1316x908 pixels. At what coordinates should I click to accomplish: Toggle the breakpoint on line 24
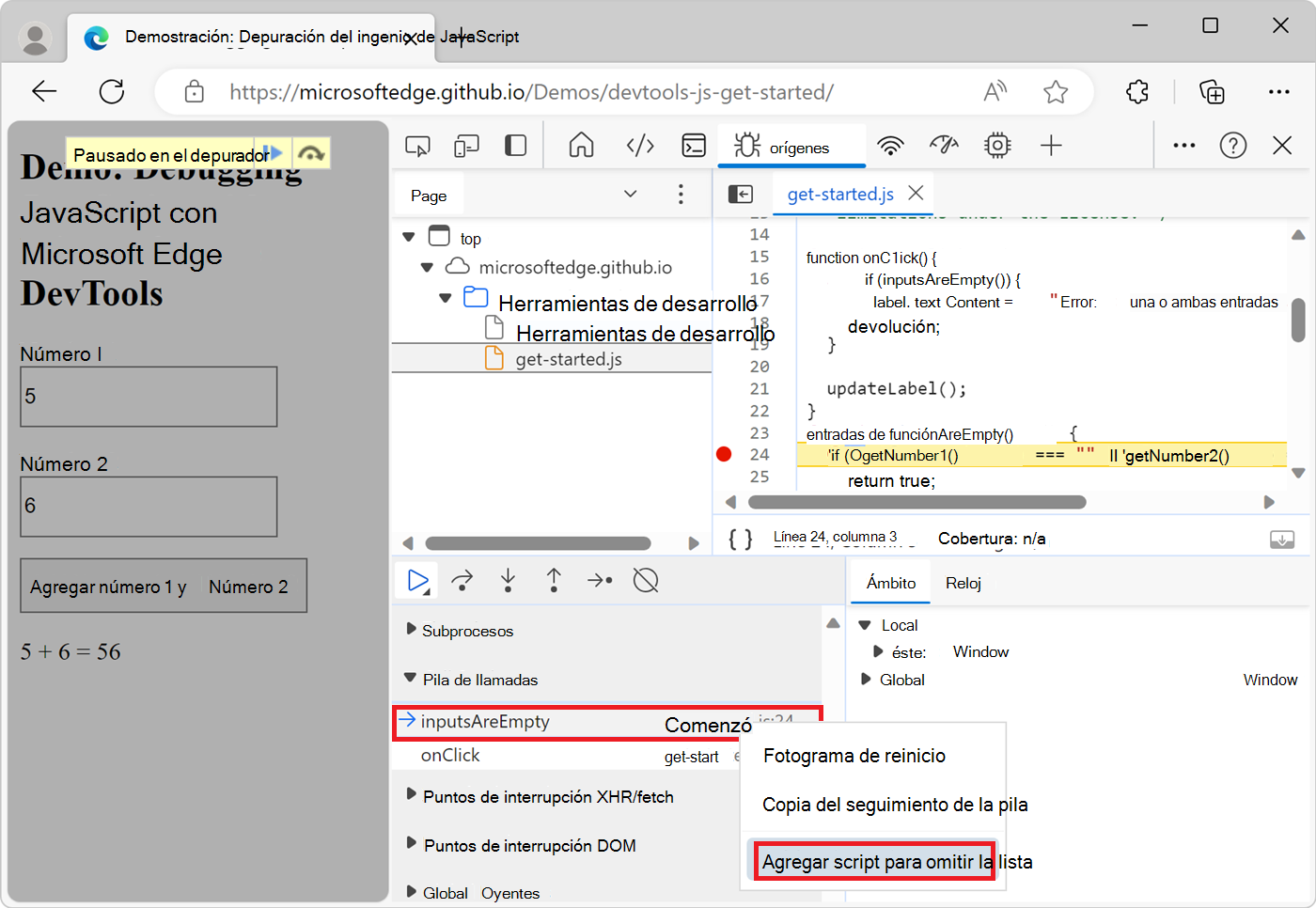click(723, 454)
